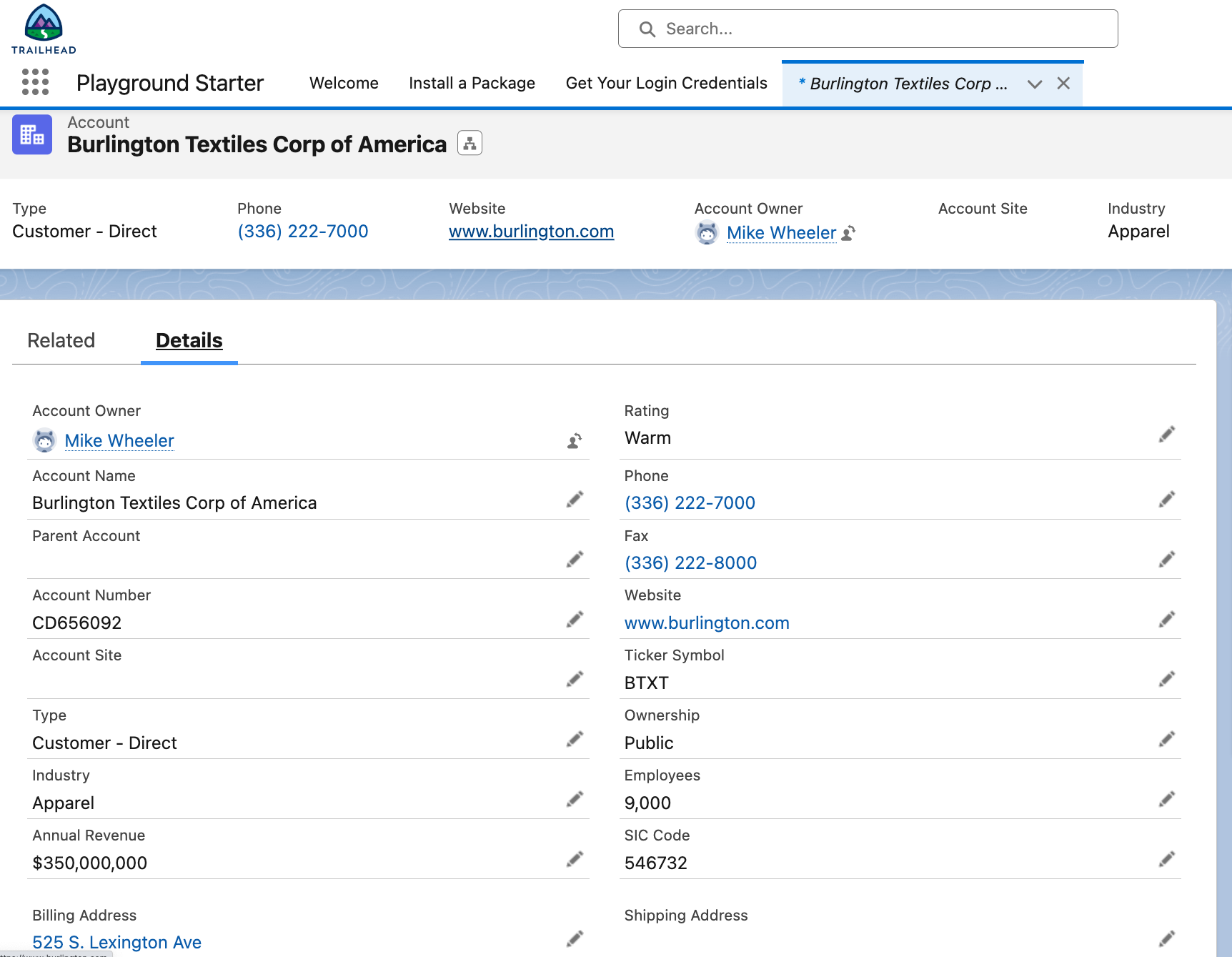Open www.burlington.com in Details Website field

click(707, 623)
